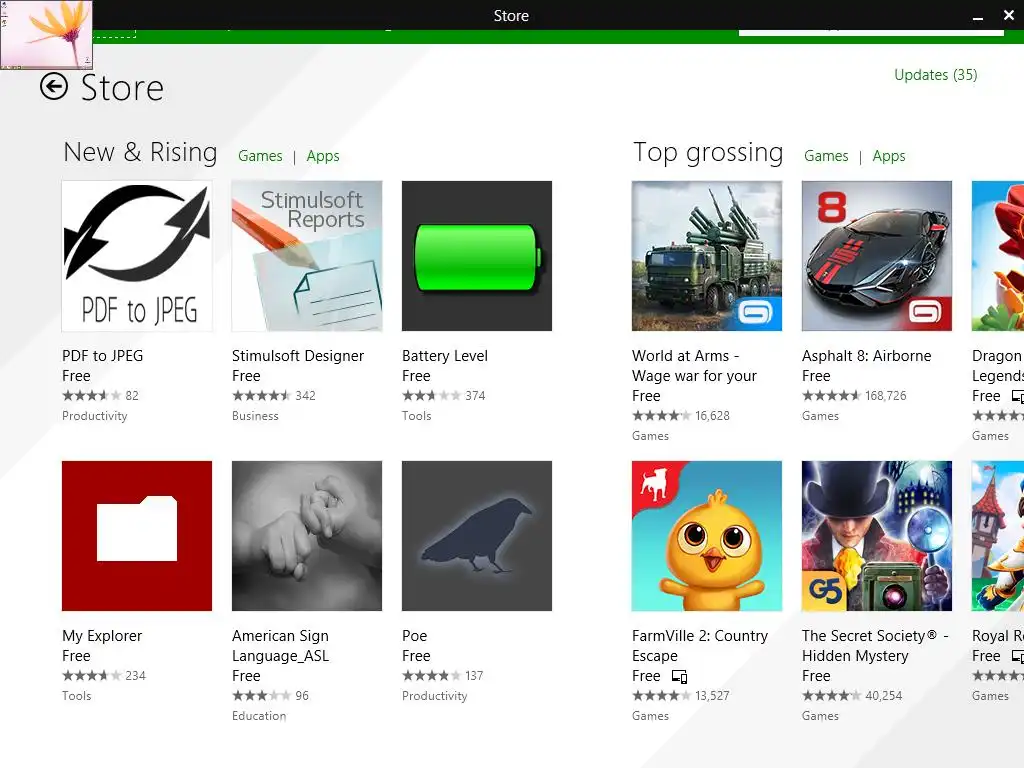
Task: Click the 'Stimulsoft Designer' app title
Action: 298,356
